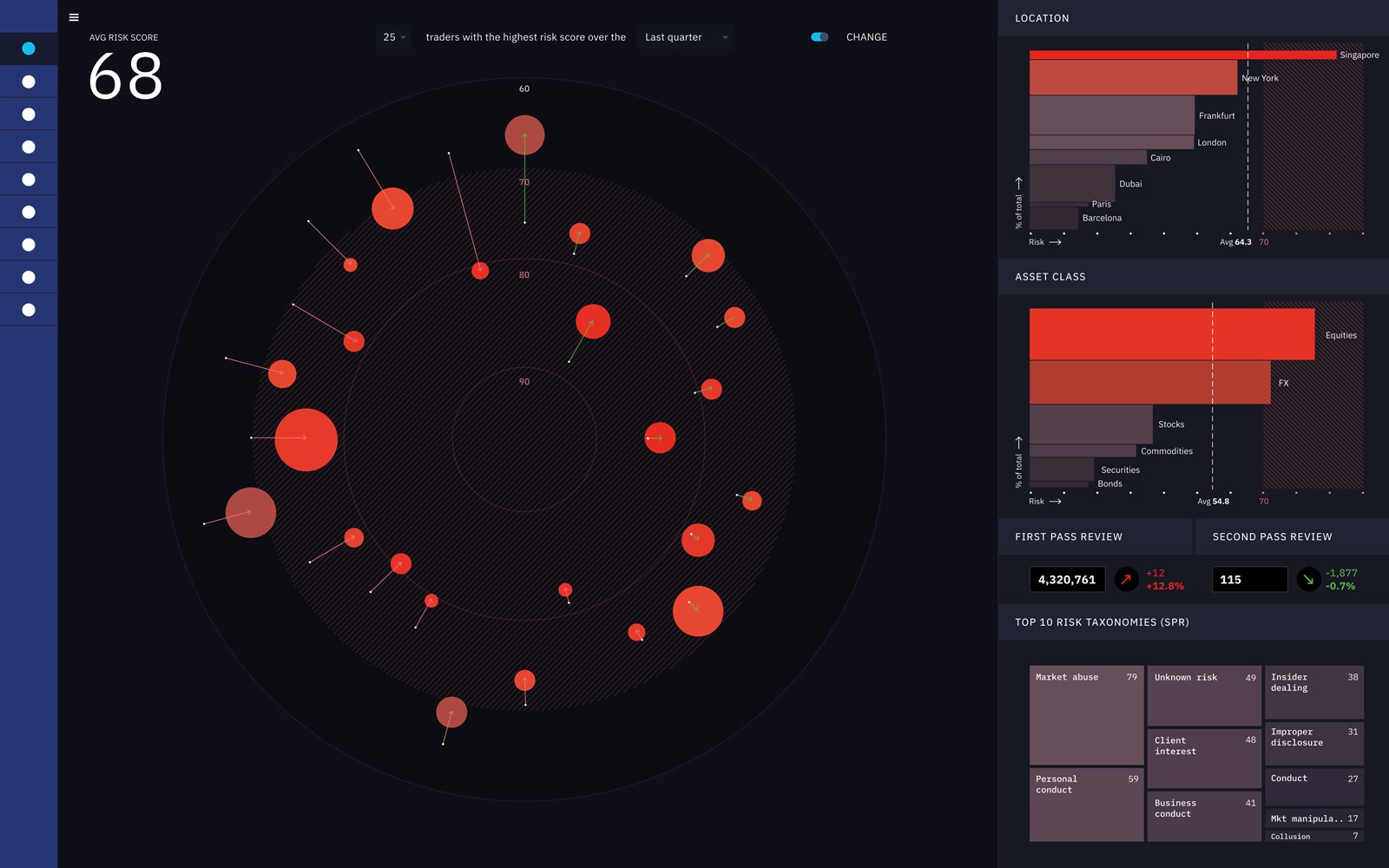Select the active blue dot in sidebar
1389x868 pixels.
[x=29, y=49]
